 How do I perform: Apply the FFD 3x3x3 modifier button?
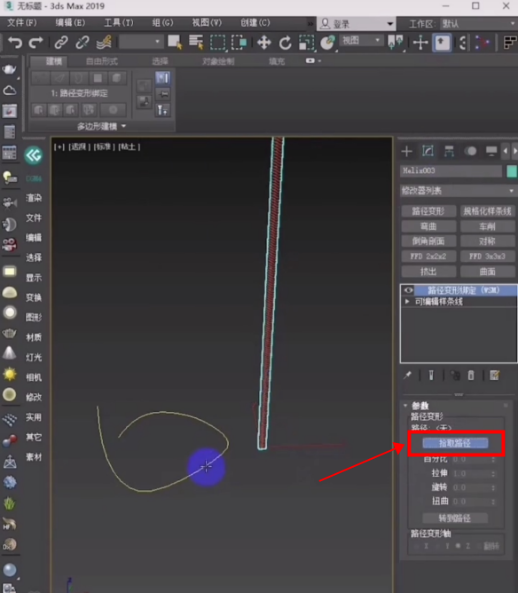(487, 256)
